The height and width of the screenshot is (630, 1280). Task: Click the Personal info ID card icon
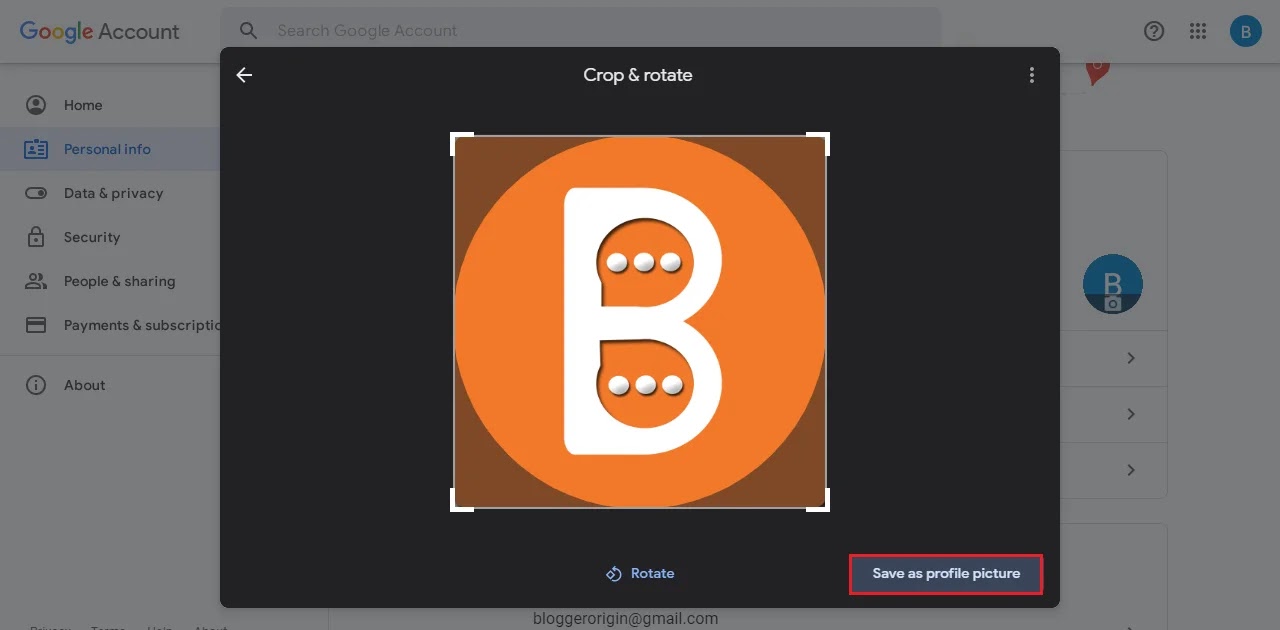point(36,149)
